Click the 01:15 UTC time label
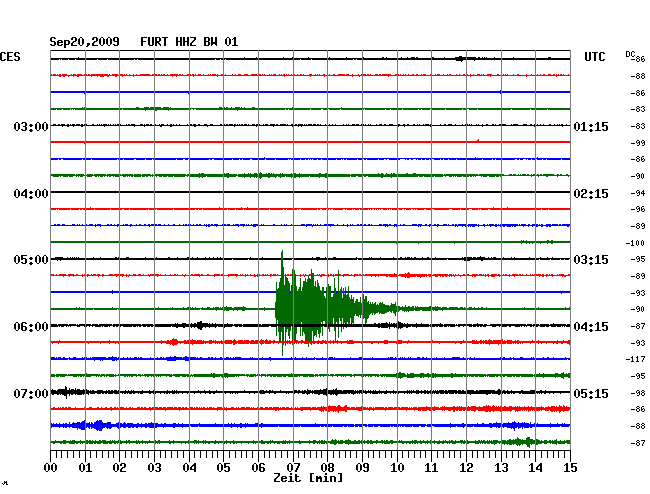 (x=591, y=126)
